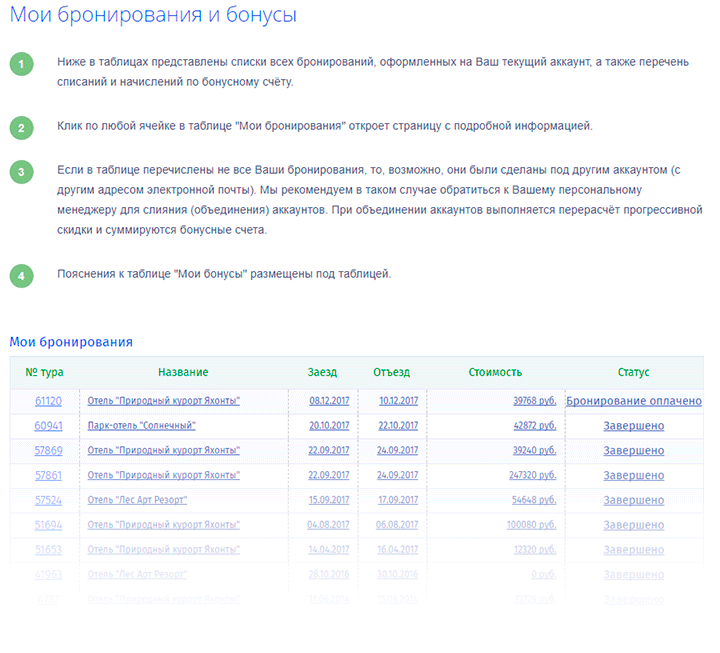Click check-in date 15.09.2017
The height and width of the screenshot is (653, 720).
pos(329,500)
